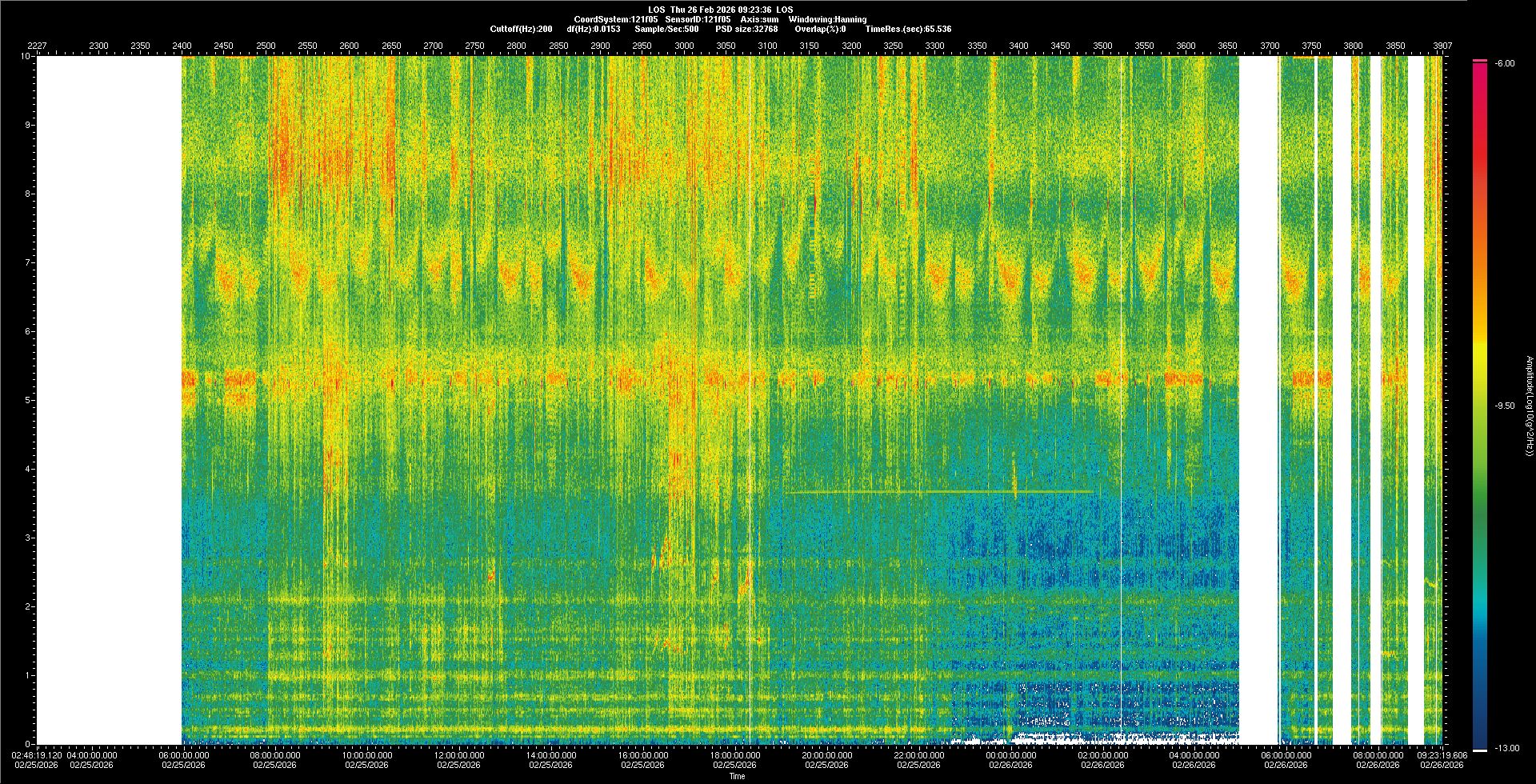Click the -9.50 colorbar midpoint label
Image resolution: width=1536 pixels, height=784 pixels.
(x=1505, y=406)
